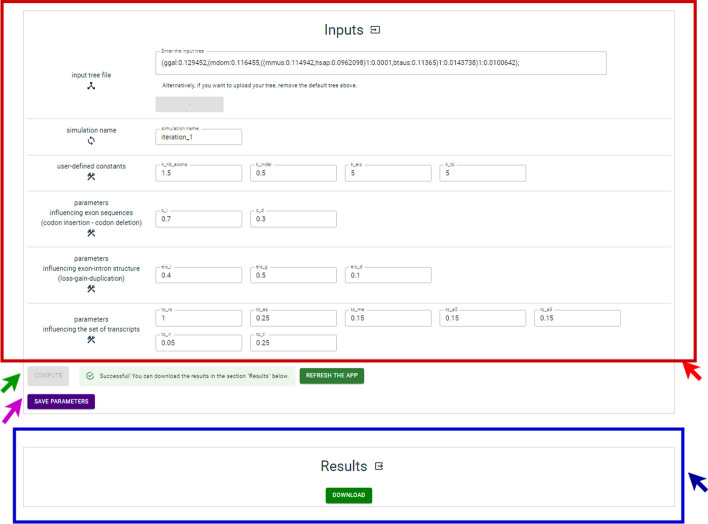The width and height of the screenshot is (708, 524).
Task: Click the 'Successful! You can download' message
Action: click(x=194, y=376)
